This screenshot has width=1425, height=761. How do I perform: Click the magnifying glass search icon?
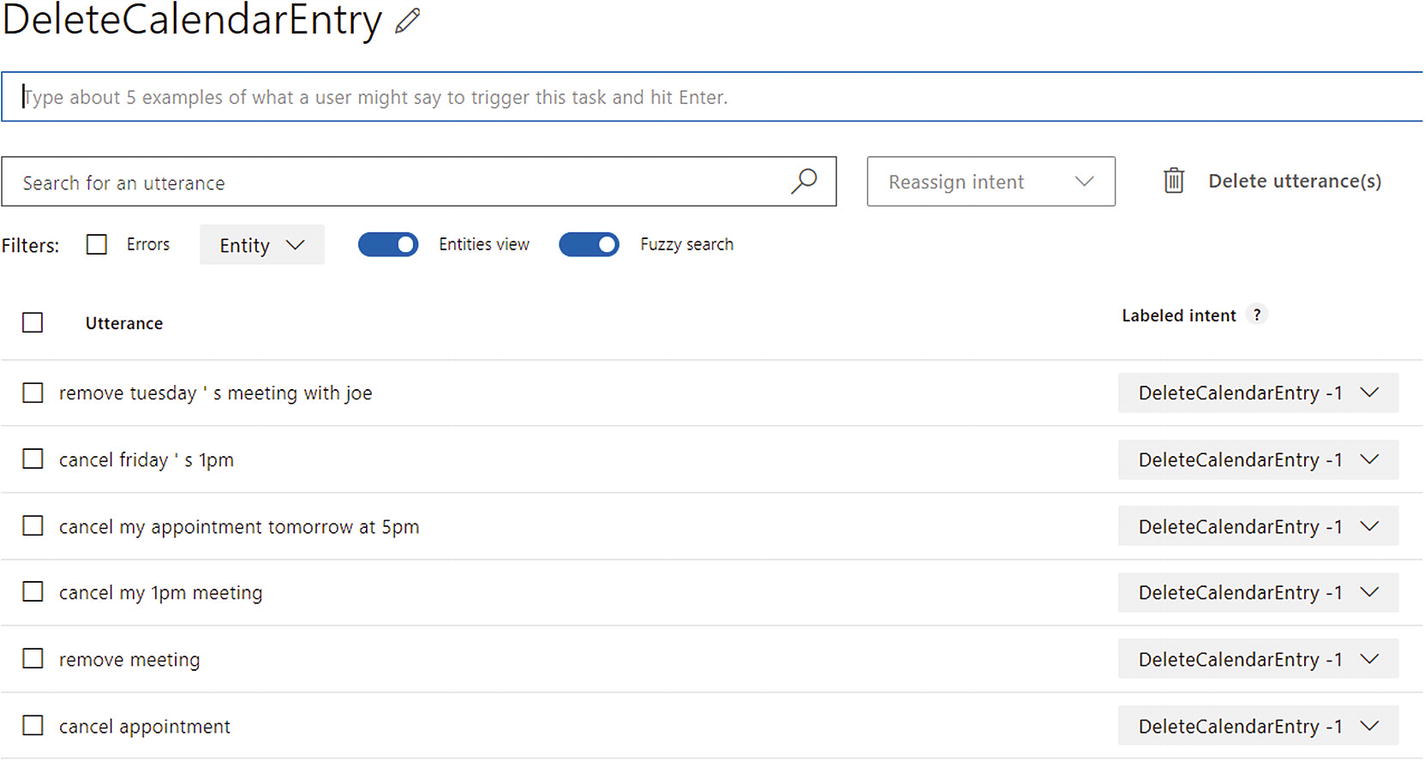(803, 181)
